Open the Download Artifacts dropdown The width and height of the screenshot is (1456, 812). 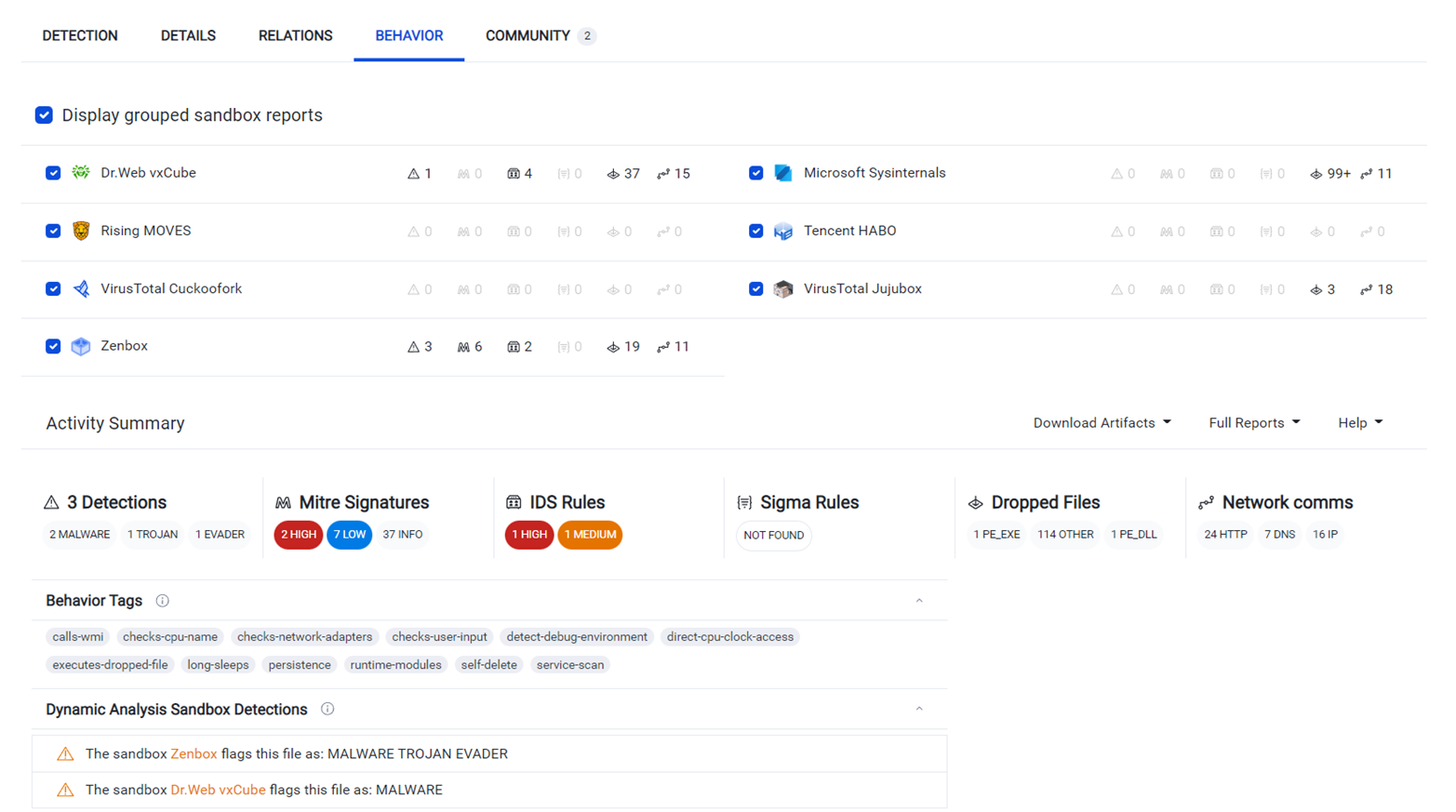click(x=1102, y=422)
